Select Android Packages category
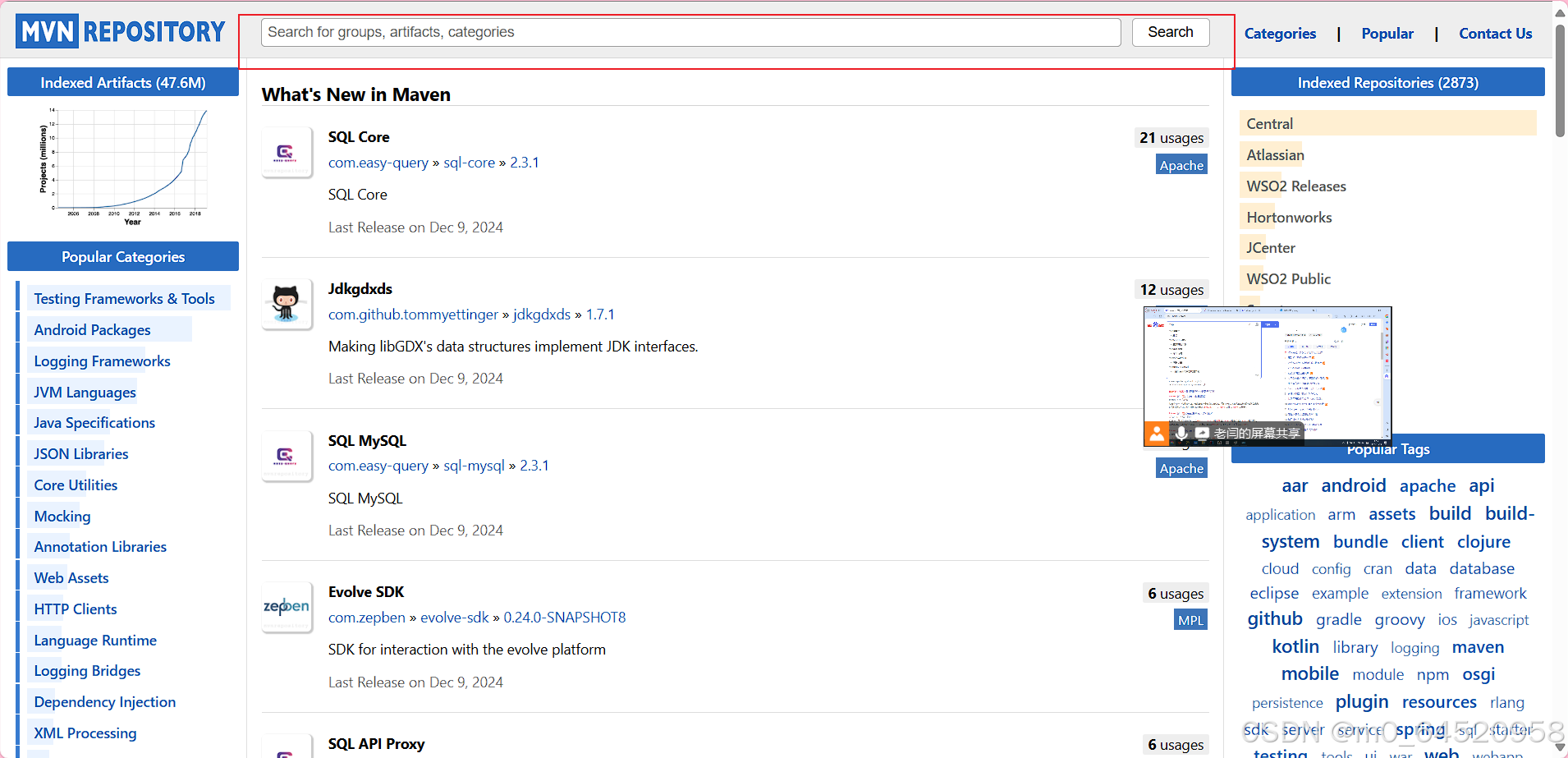This screenshot has height=758, width=1568. click(x=92, y=330)
